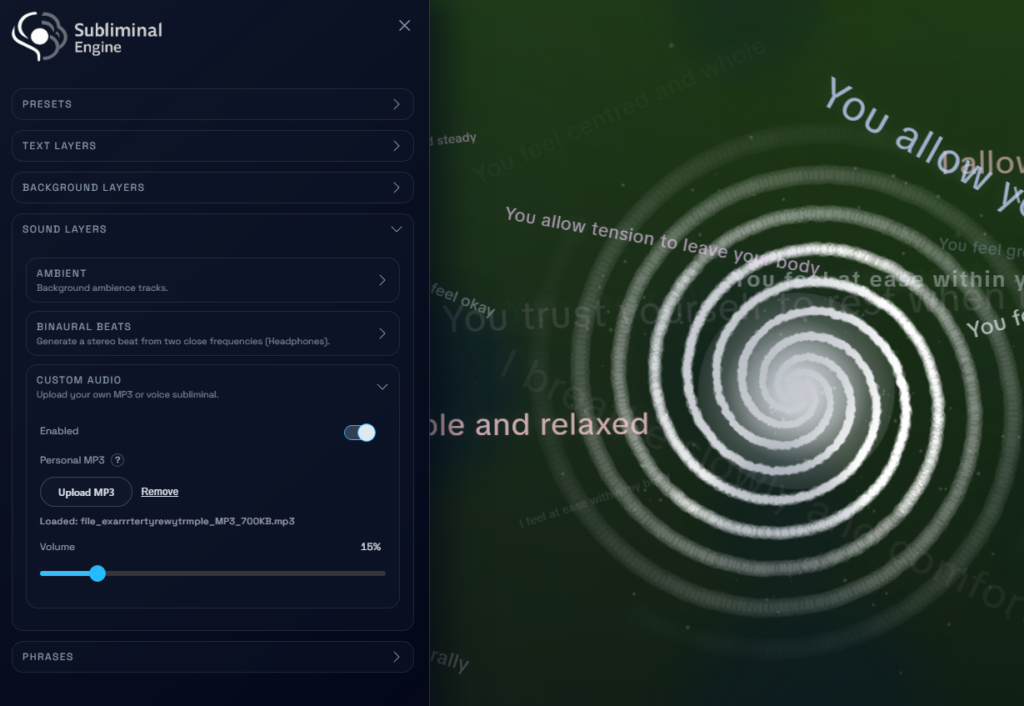
Task: Disable the custom audio Enabled toggle
Action: pos(360,432)
